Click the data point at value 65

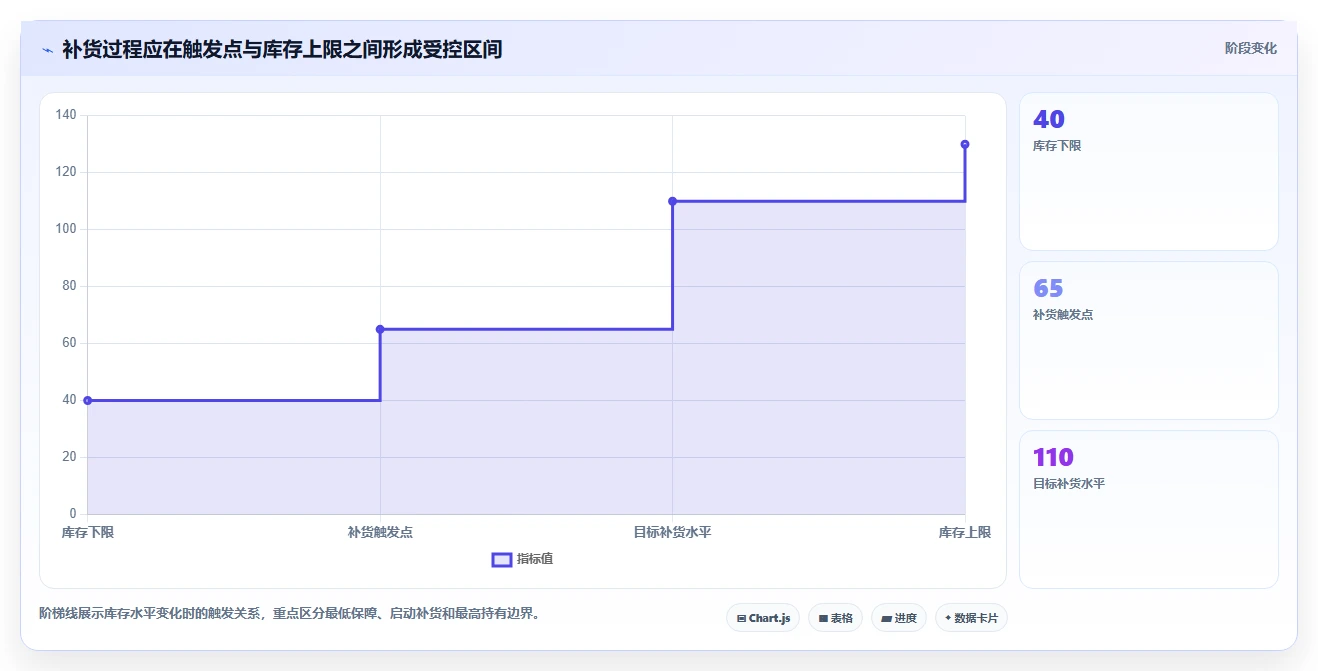[x=380, y=329]
